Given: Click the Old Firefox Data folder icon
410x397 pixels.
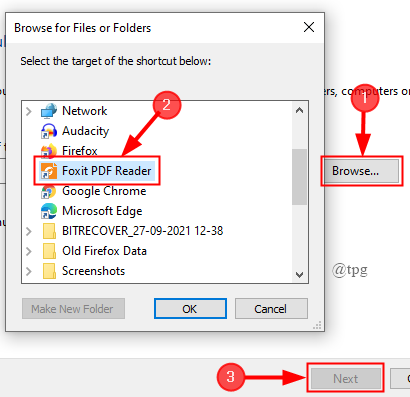Looking at the screenshot, I should click(x=49, y=251).
